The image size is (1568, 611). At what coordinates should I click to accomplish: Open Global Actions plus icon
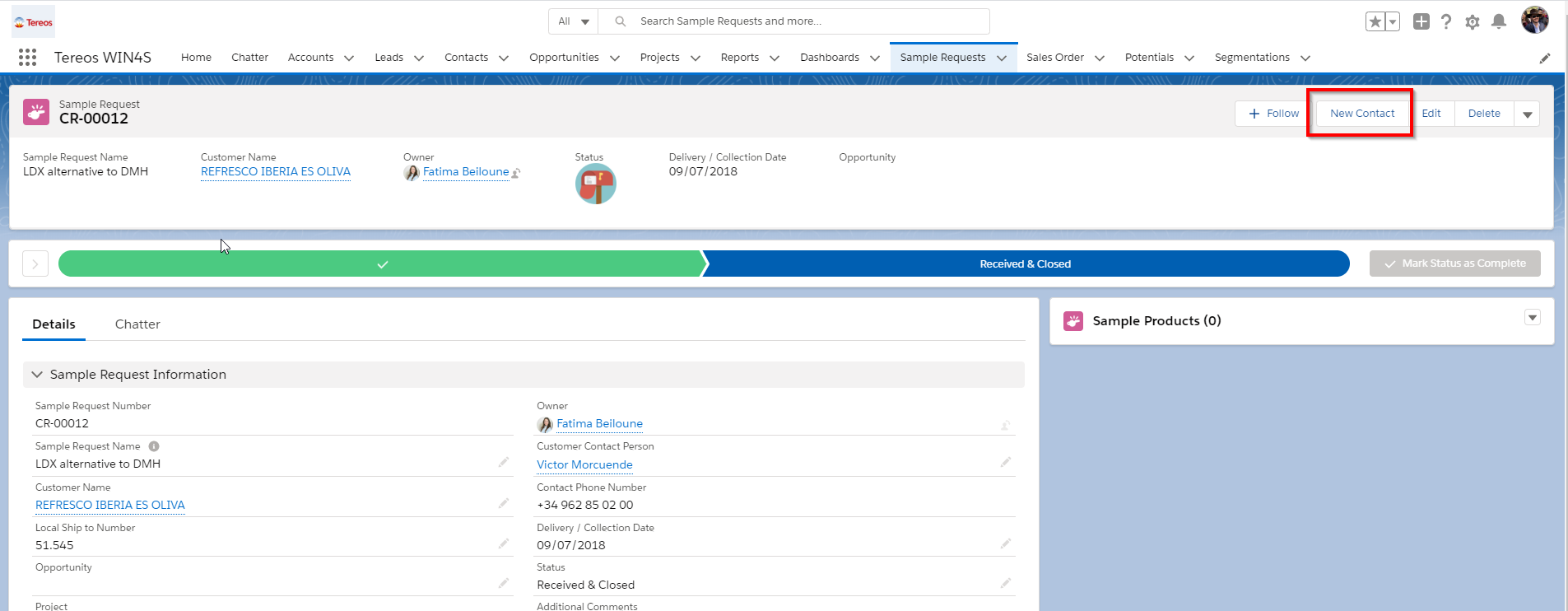pos(1421,21)
